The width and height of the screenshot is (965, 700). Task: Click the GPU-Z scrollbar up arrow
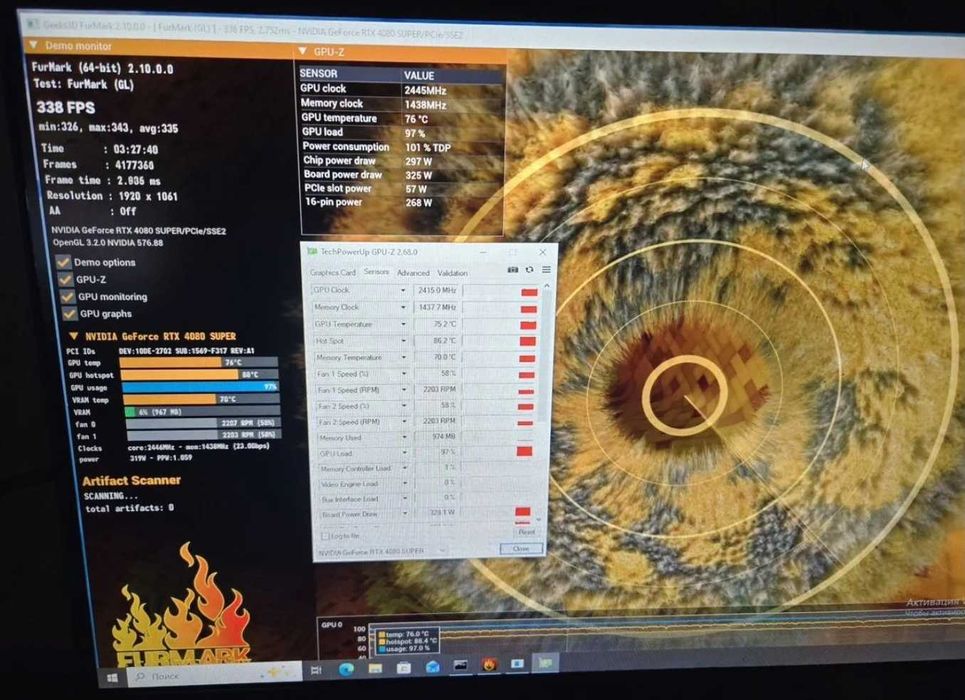pos(547,286)
